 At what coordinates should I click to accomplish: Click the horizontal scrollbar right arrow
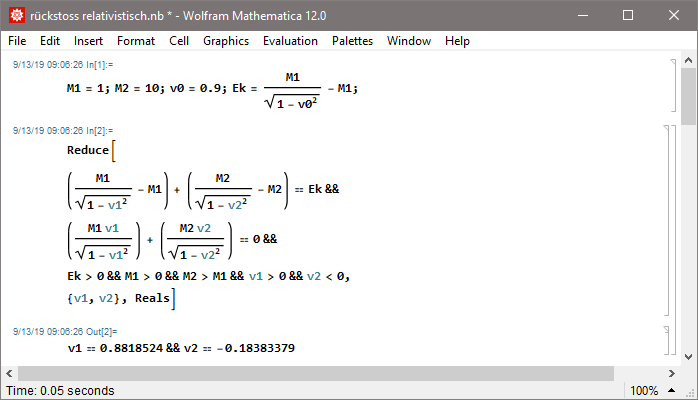(x=672, y=371)
